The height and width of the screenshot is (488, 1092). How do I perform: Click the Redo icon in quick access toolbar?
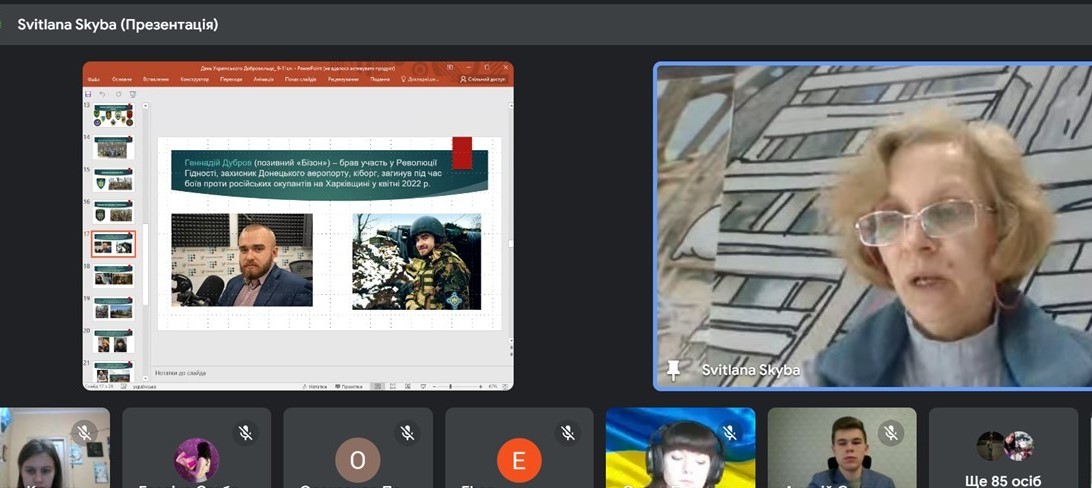118,94
